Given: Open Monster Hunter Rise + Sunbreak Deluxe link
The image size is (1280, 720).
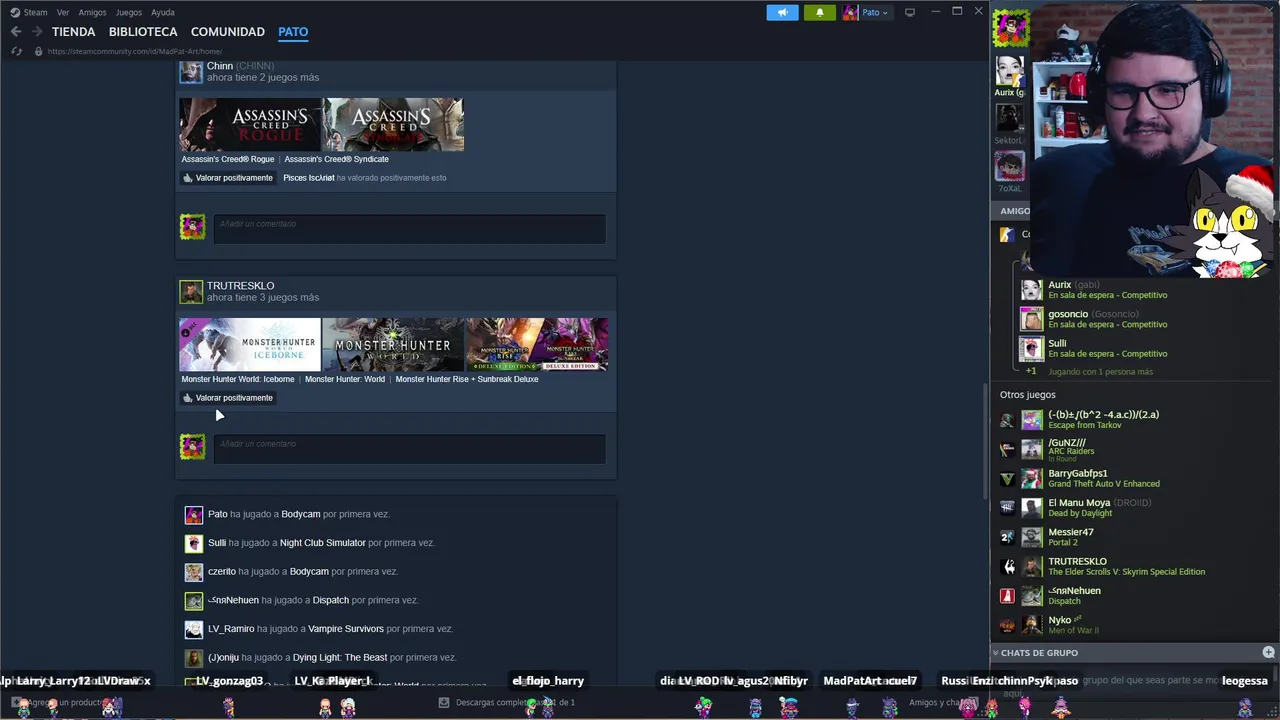Looking at the screenshot, I should pyautogui.click(x=467, y=379).
